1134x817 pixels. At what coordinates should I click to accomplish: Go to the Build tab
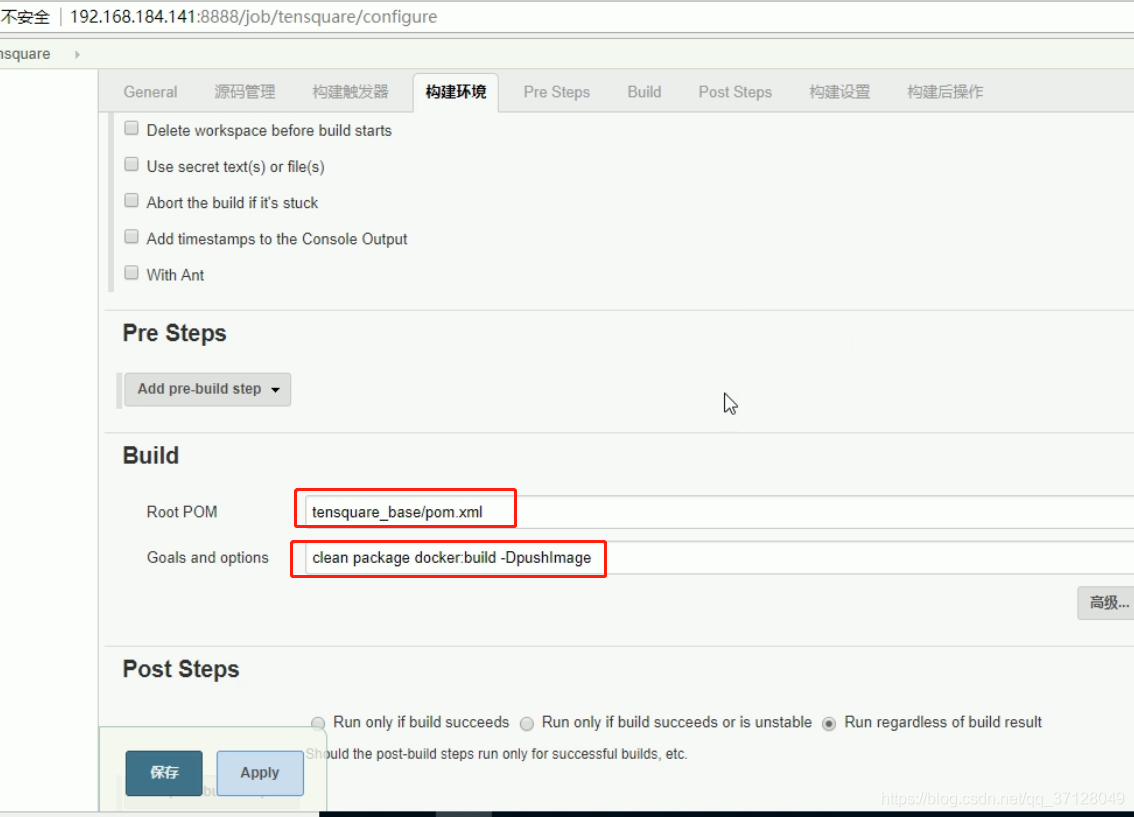click(x=644, y=92)
